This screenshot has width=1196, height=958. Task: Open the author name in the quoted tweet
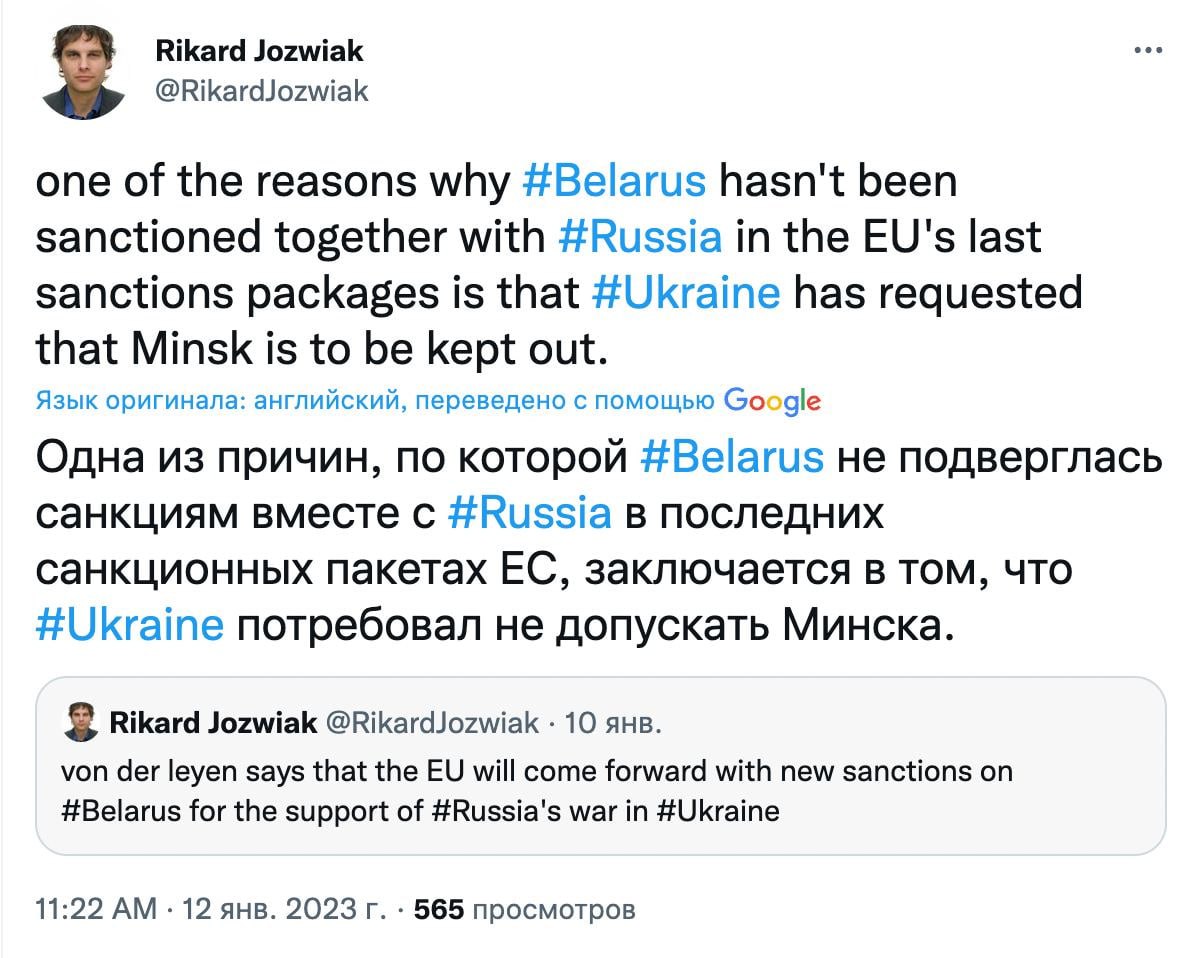click(211, 722)
